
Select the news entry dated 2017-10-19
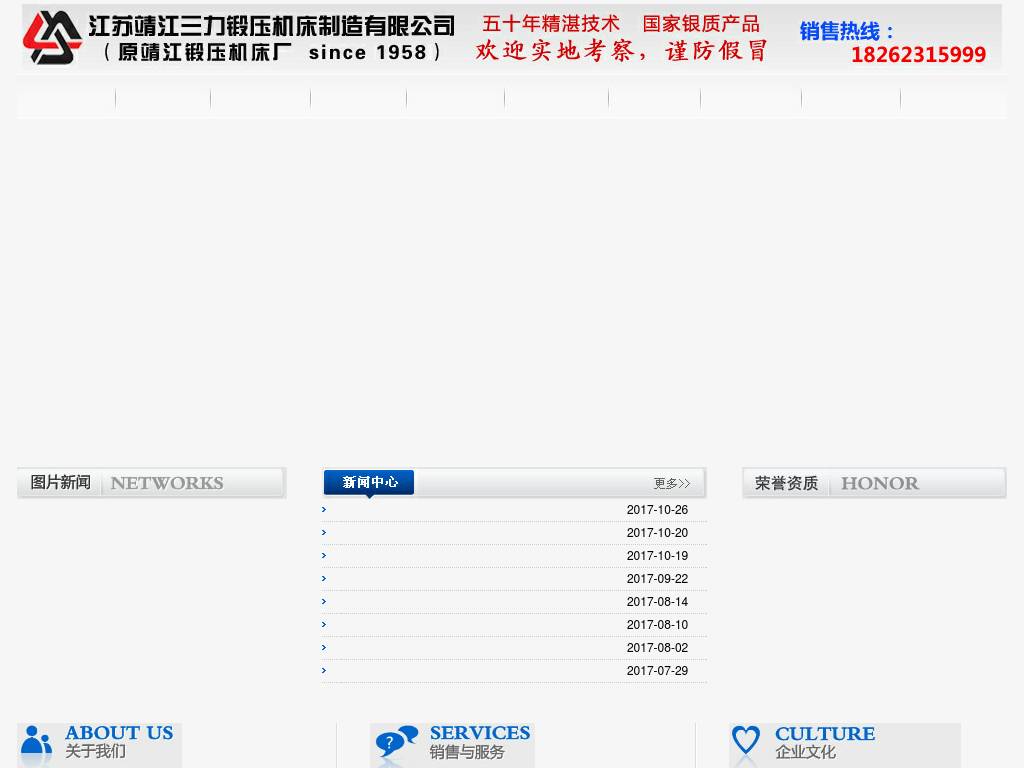click(x=514, y=556)
